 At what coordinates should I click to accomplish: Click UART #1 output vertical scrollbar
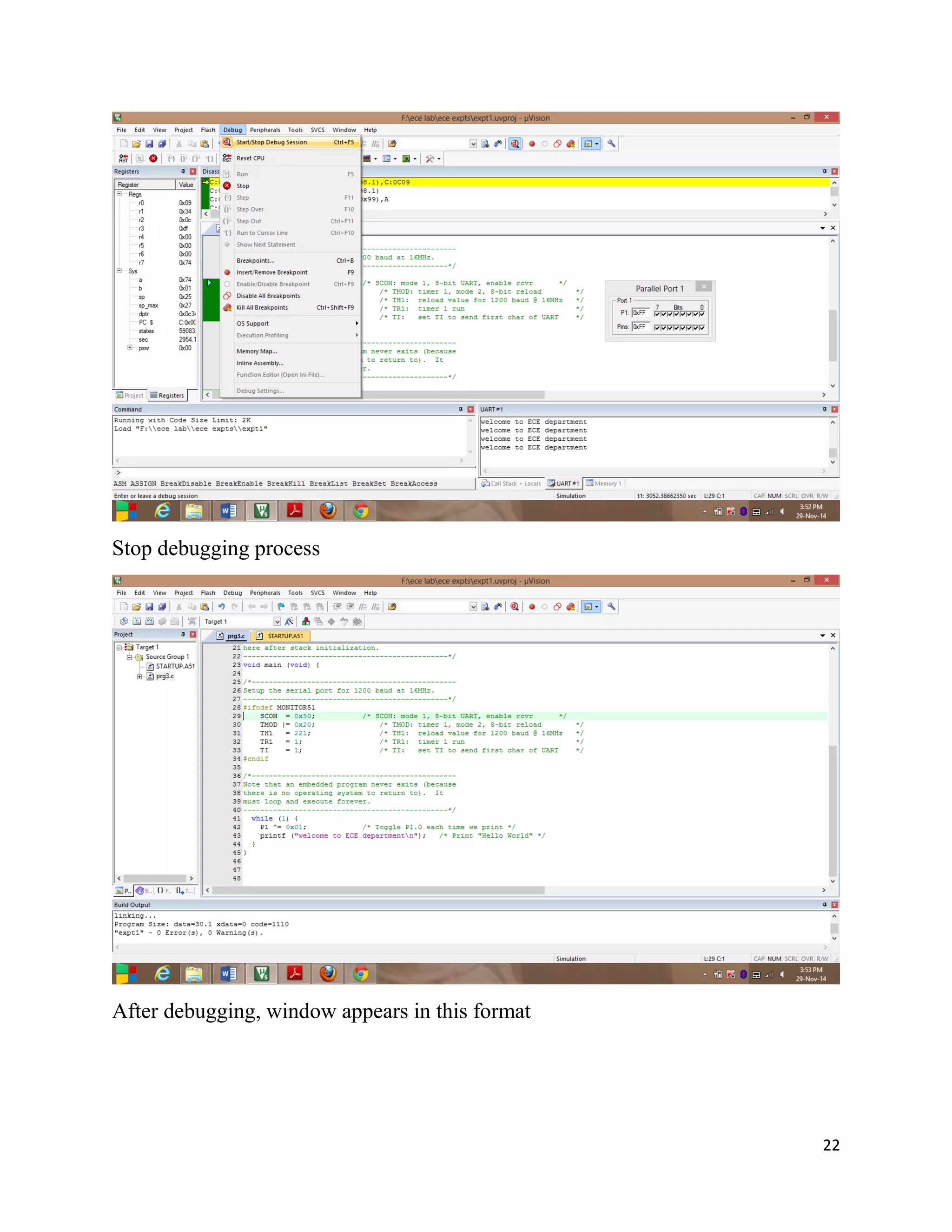(x=833, y=442)
